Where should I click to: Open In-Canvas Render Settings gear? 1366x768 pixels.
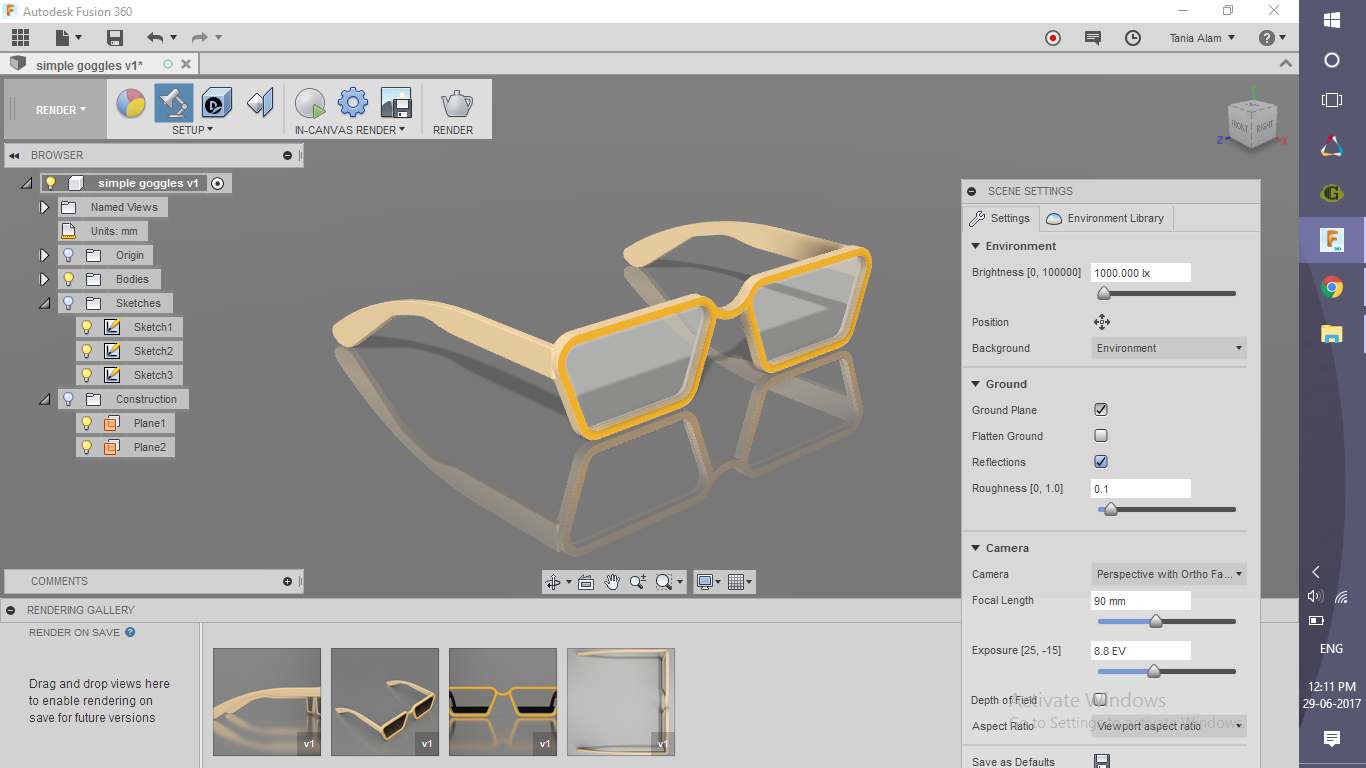[353, 103]
